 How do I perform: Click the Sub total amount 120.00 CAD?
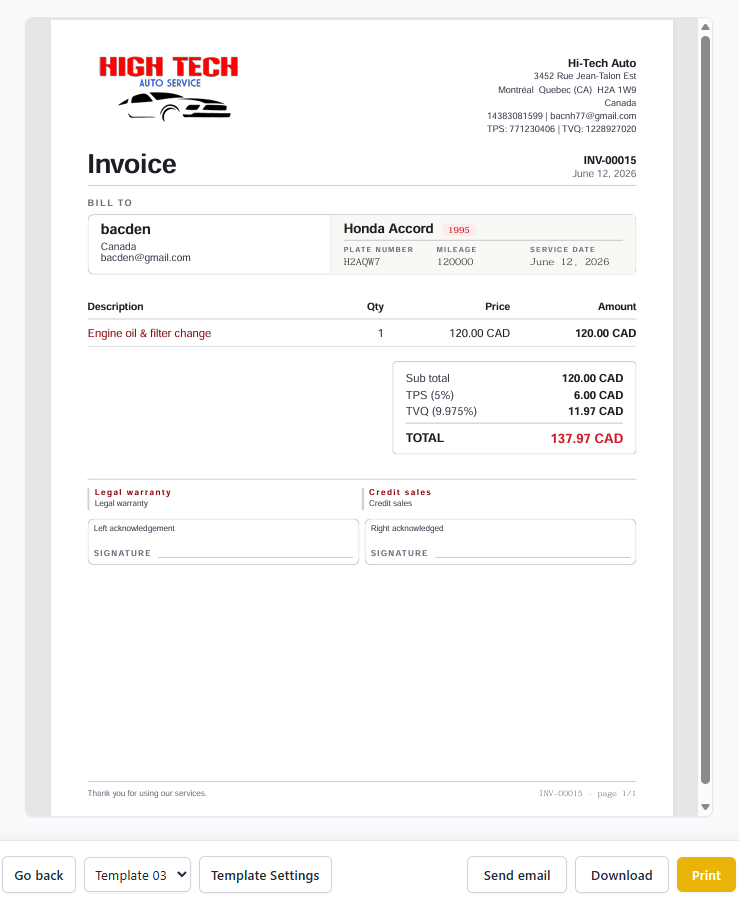(592, 379)
